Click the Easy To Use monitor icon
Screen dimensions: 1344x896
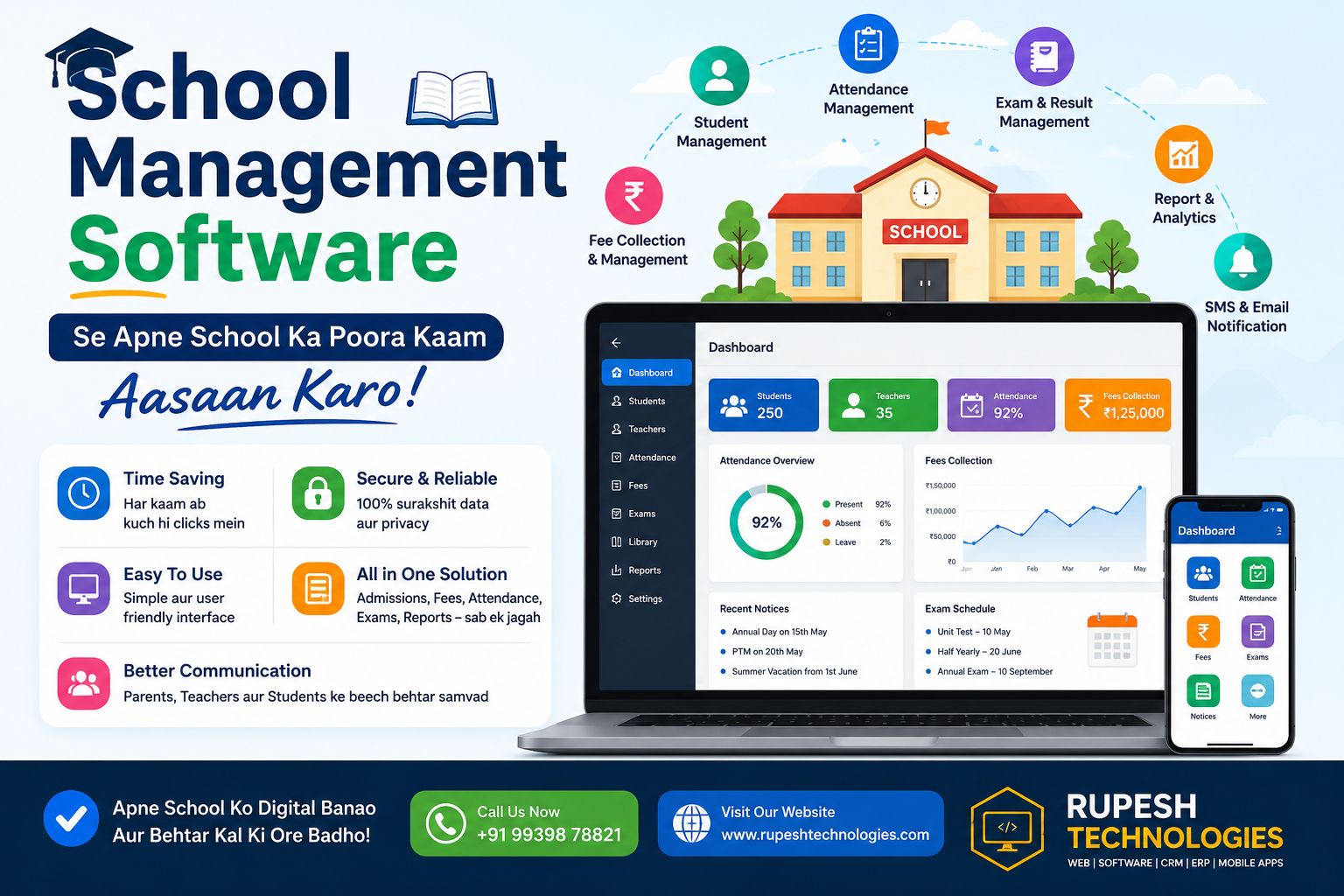pyautogui.click(x=84, y=588)
